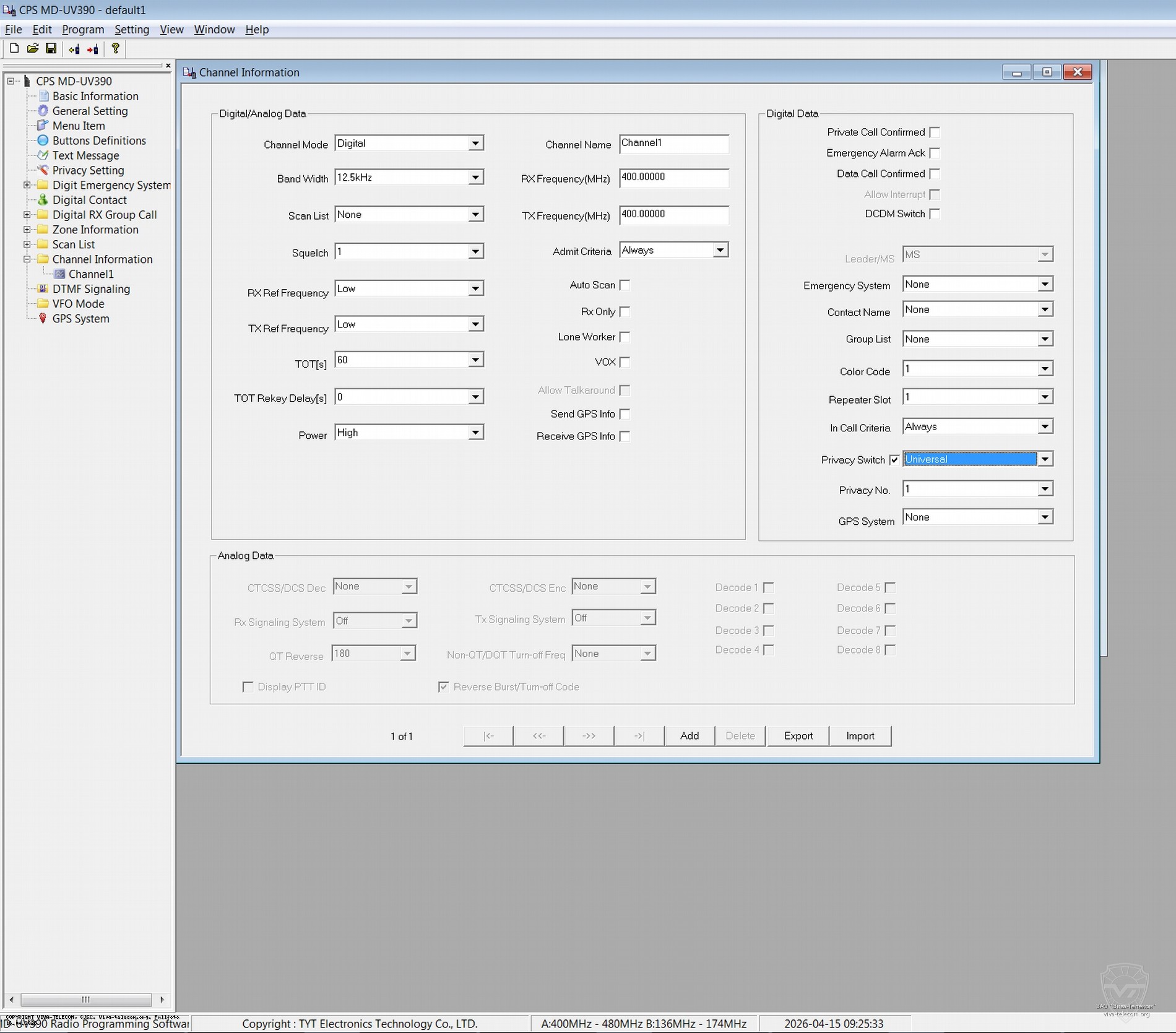The width and height of the screenshot is (1176, 1033).
Task: Click the Read from radio toolbar icon
Action: [74, 49]
